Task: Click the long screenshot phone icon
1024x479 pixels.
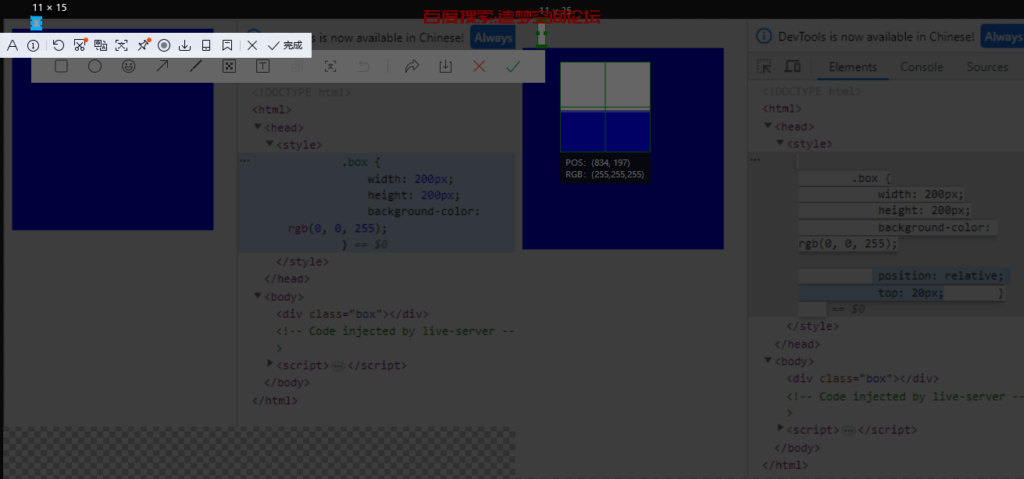Action: [206, 45]
